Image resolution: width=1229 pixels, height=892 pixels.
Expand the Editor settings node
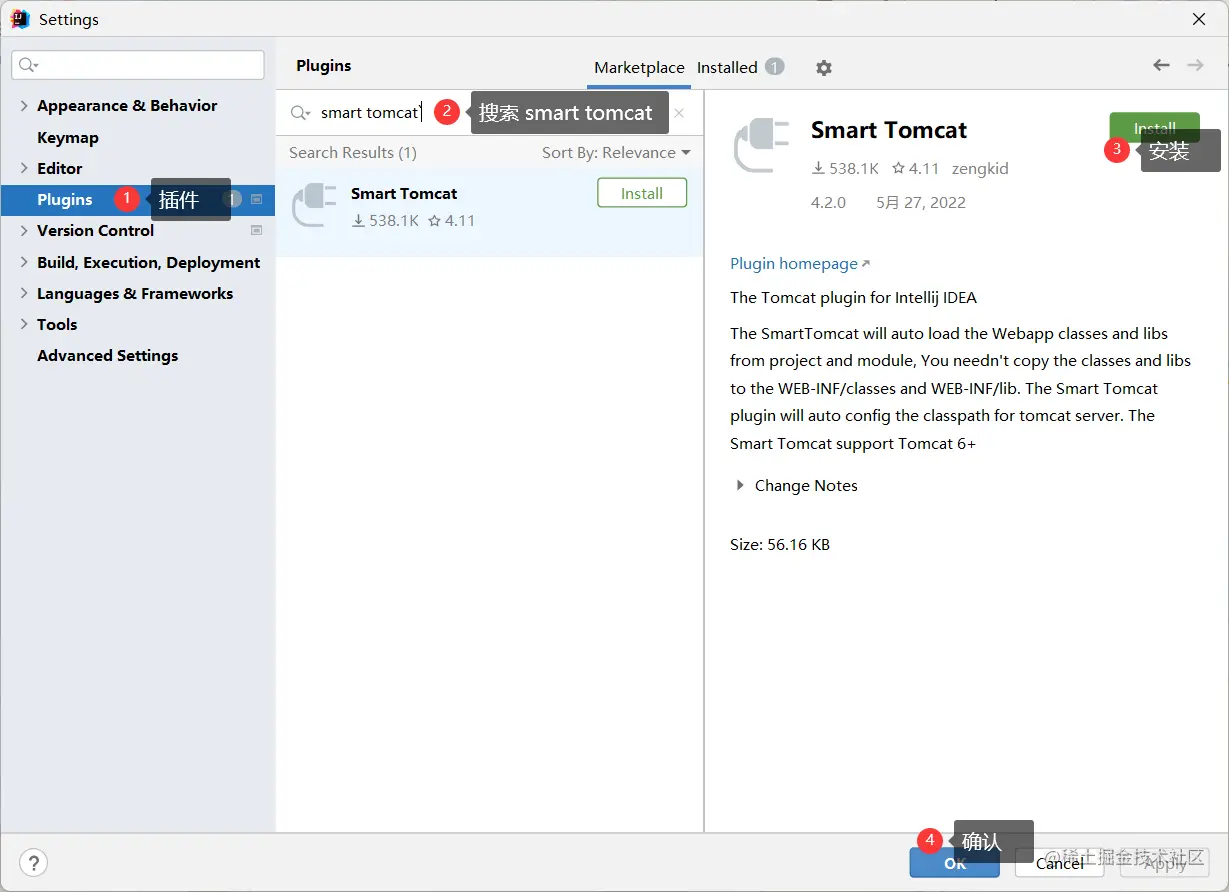pos(24,168)
